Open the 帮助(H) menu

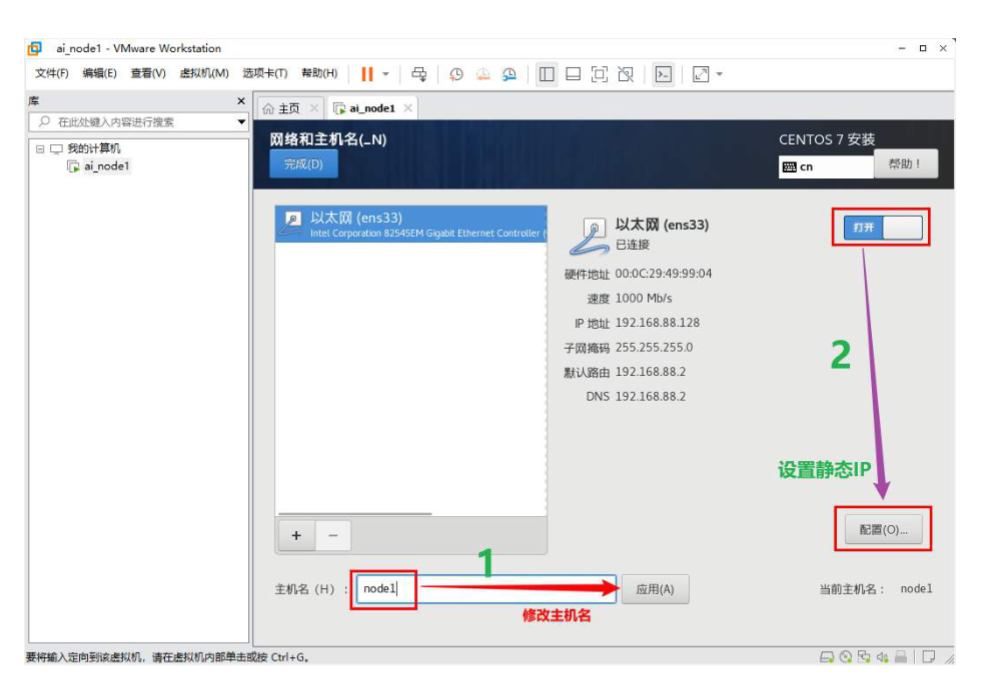coord(319,74)
